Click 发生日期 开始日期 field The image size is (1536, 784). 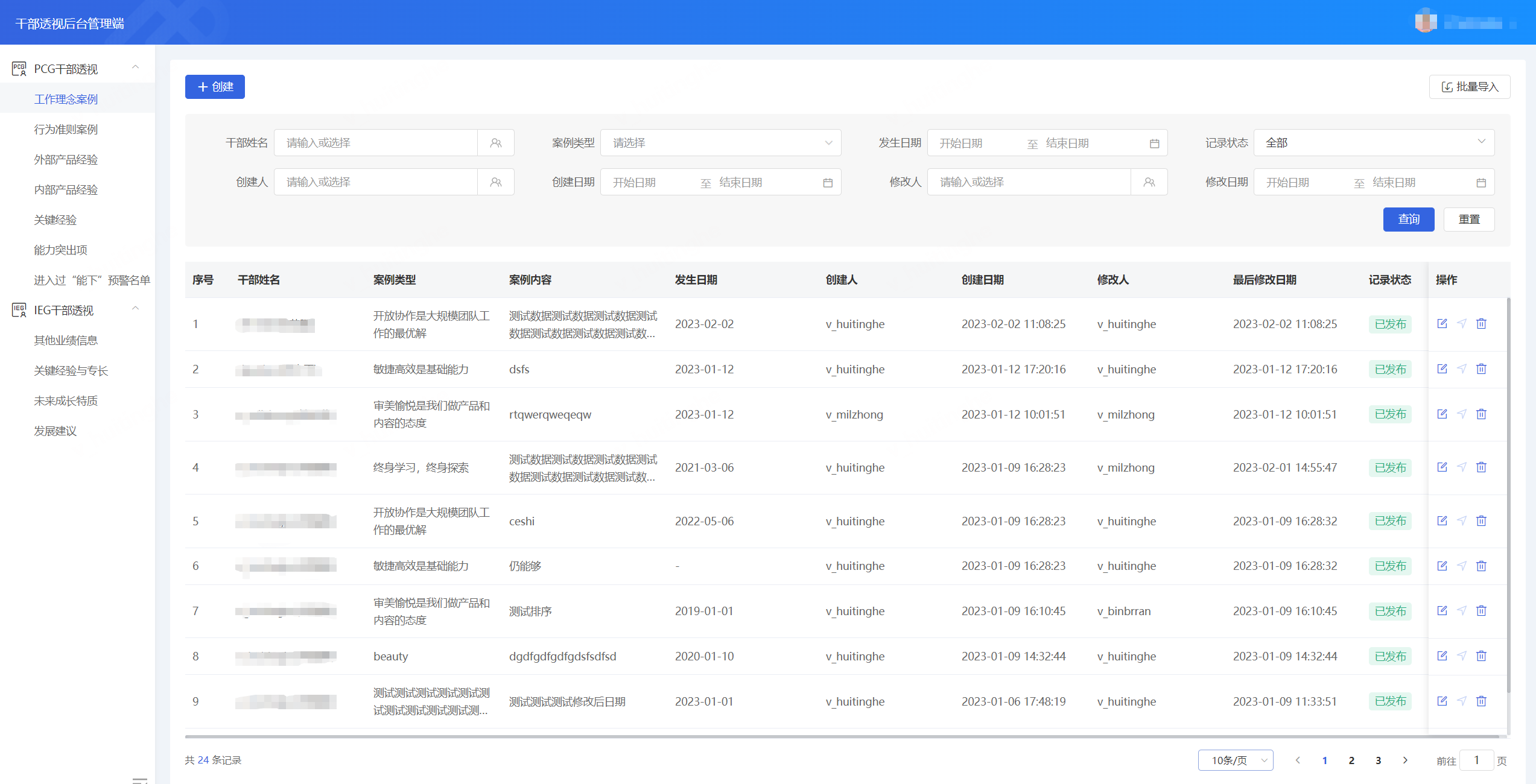977,144
